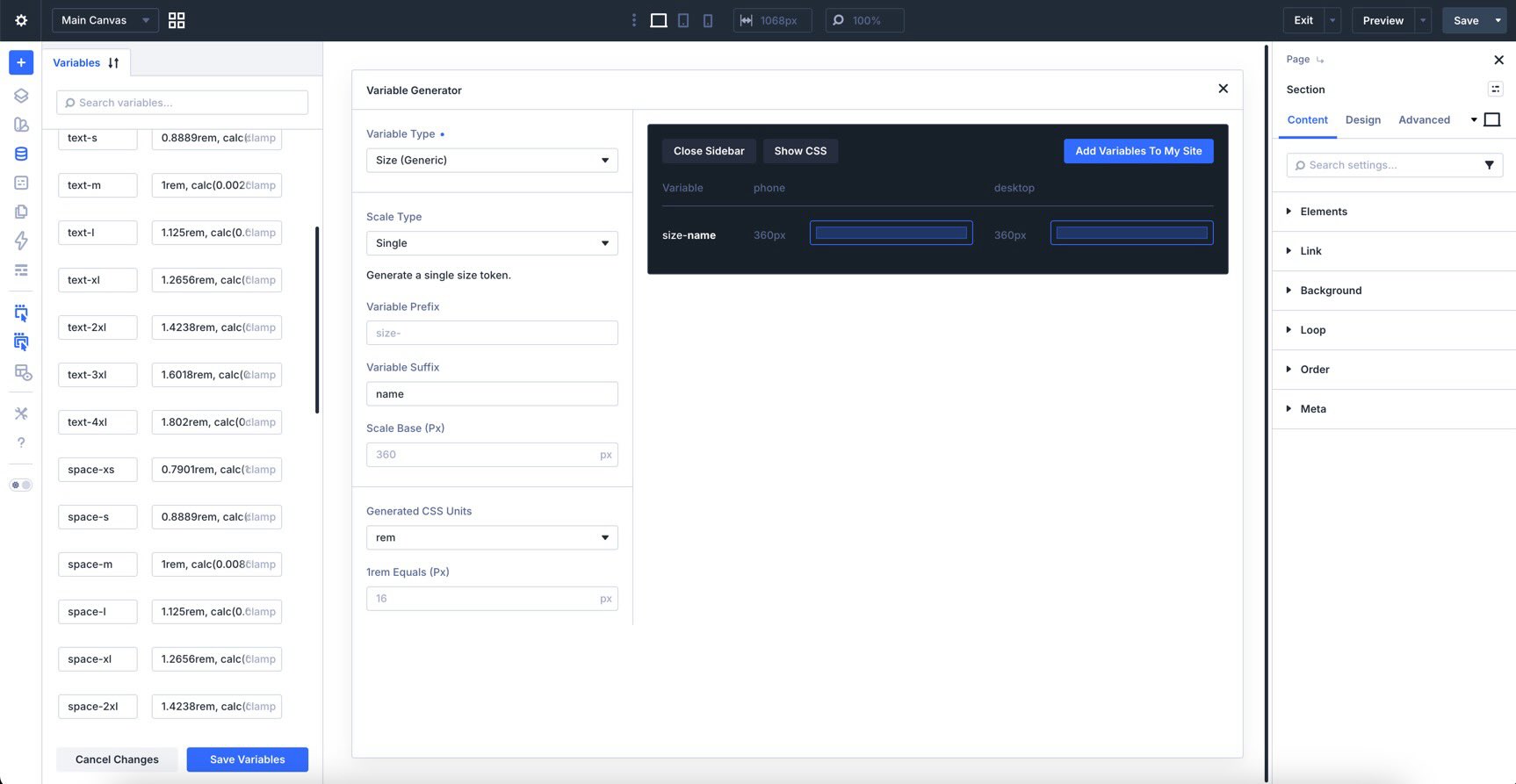Close the Variable Generator dialog

click(x=1223, y=89)
